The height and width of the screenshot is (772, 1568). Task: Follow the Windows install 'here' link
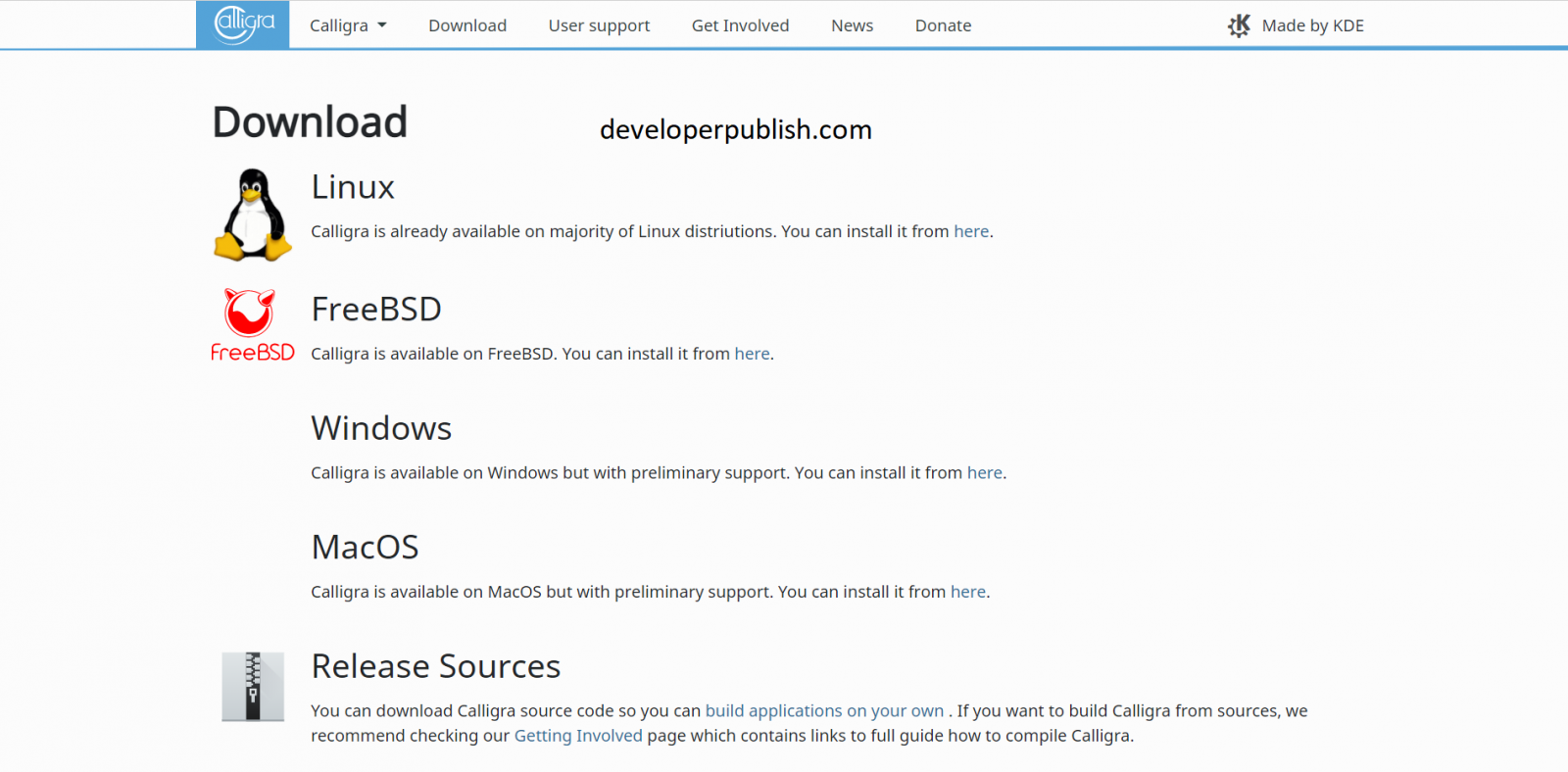click(x=984, y=473)
